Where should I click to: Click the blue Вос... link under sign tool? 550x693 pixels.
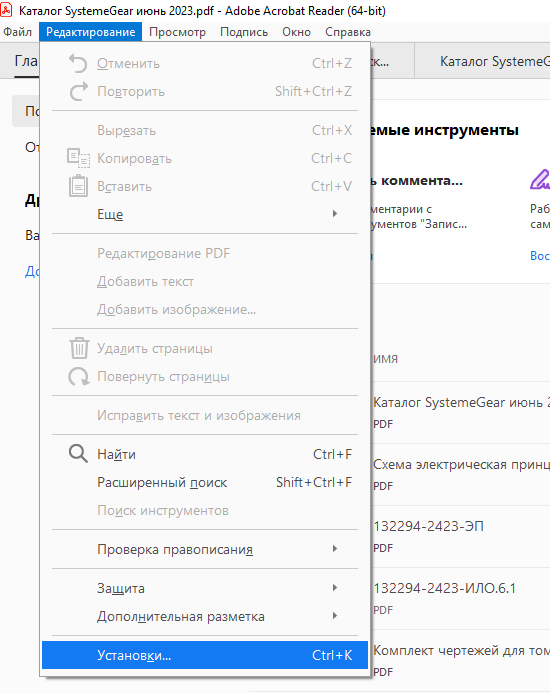point(540,255)
